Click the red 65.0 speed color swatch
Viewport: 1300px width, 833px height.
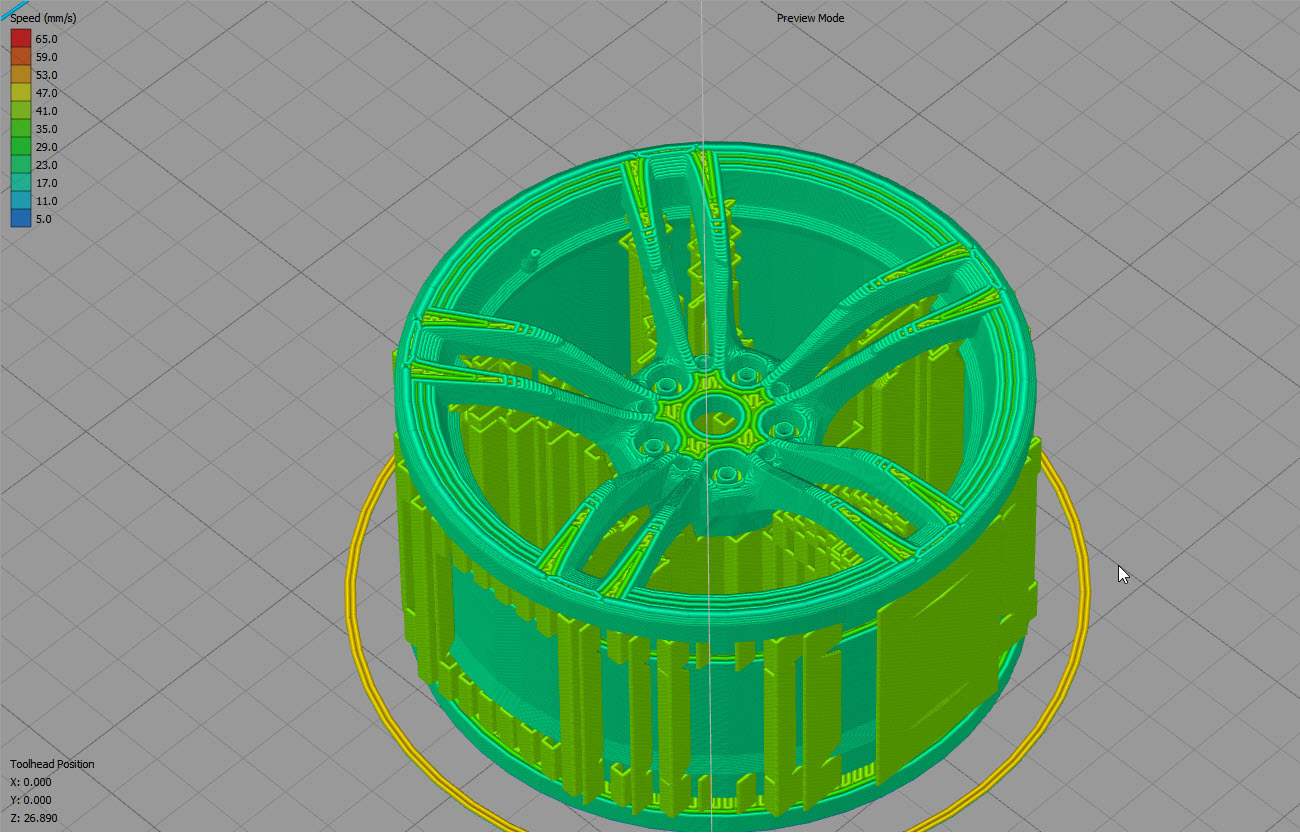tap(21, 39)
